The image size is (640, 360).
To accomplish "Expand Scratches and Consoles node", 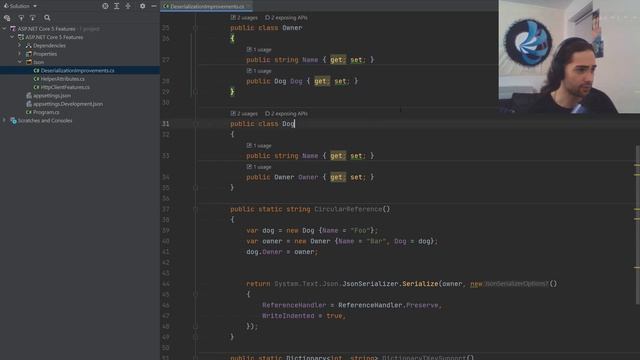I will pos(4,120).
